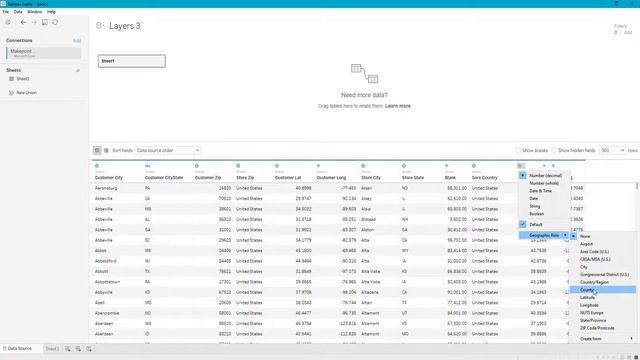Click the Layers 3 data source title
The image size is (640, 360).
pos(124,26)
